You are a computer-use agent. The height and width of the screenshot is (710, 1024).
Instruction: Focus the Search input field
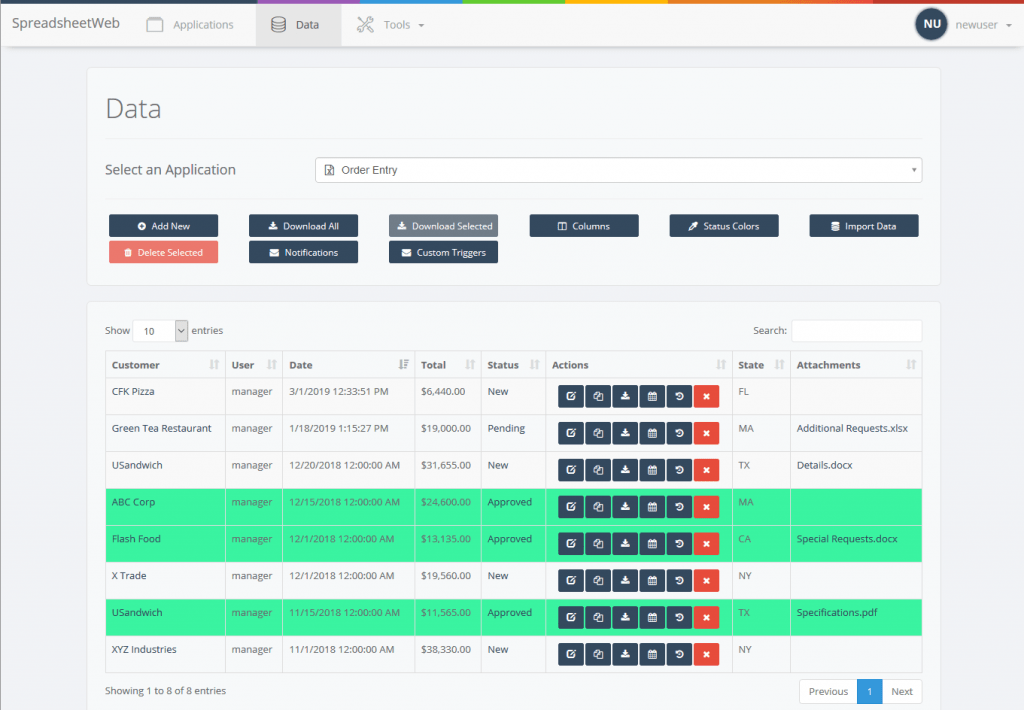tap(856, 331)
